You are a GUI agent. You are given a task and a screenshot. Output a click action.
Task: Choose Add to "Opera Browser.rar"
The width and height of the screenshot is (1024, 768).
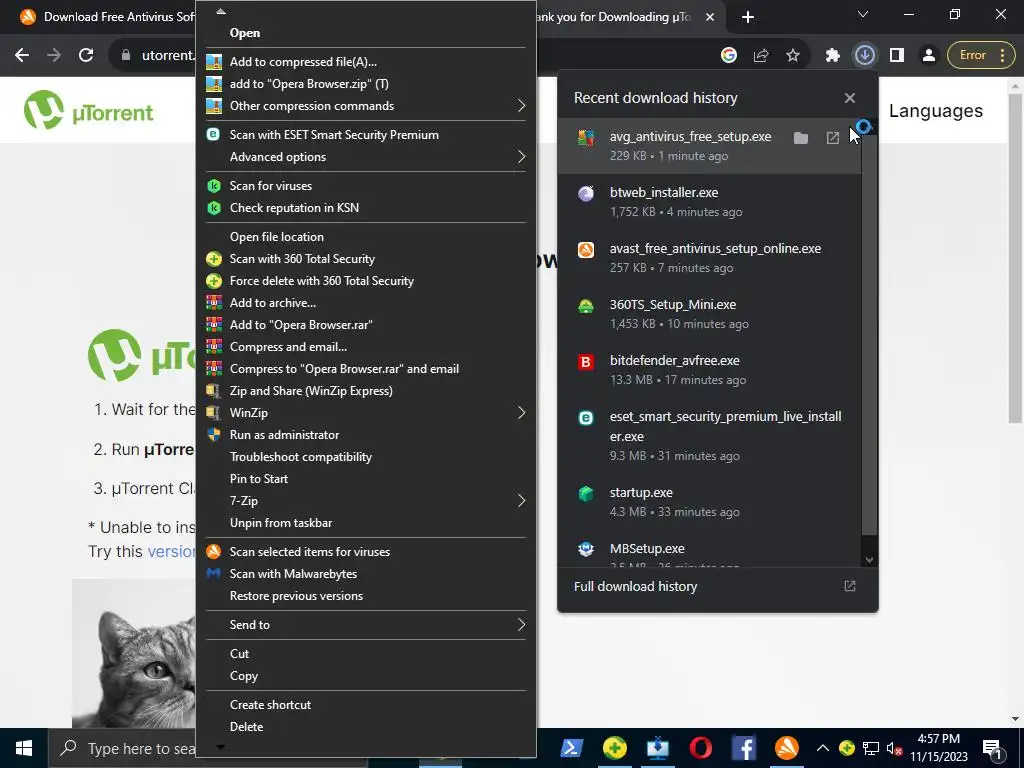pyautogui.click(x=366, y=325)
